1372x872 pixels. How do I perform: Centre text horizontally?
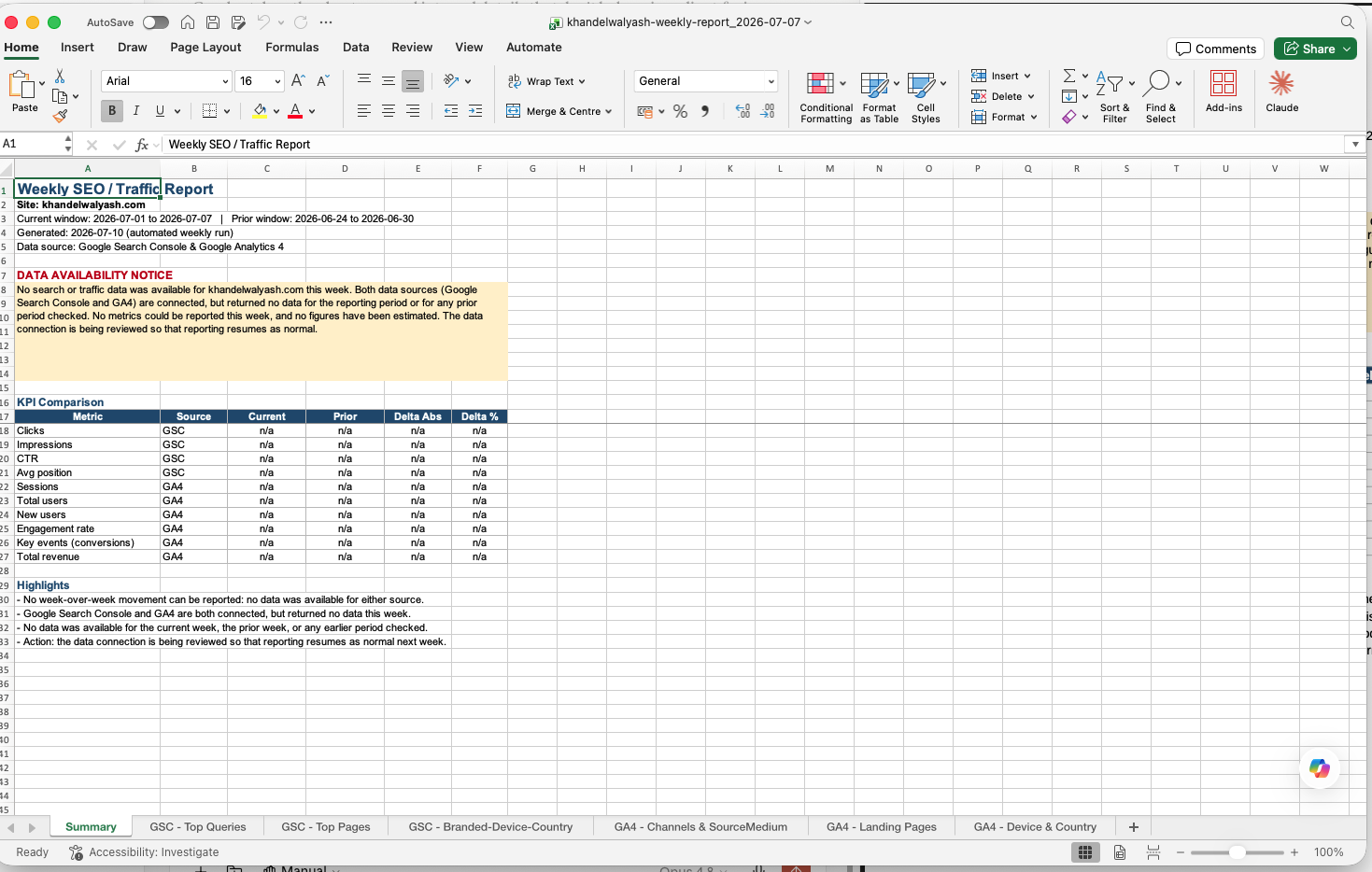[x=389, y=111]
